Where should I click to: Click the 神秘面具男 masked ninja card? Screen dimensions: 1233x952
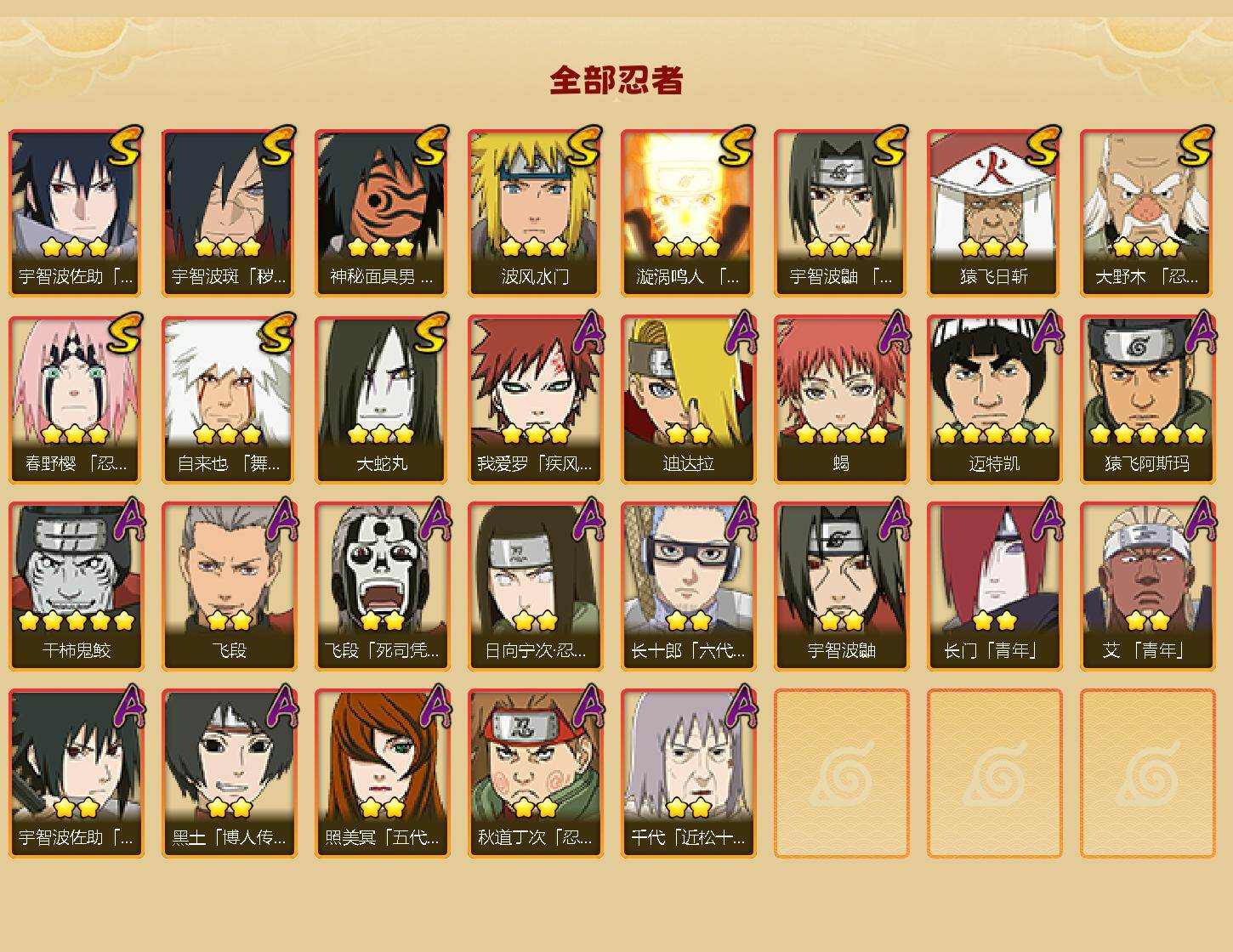click(382, 212)
